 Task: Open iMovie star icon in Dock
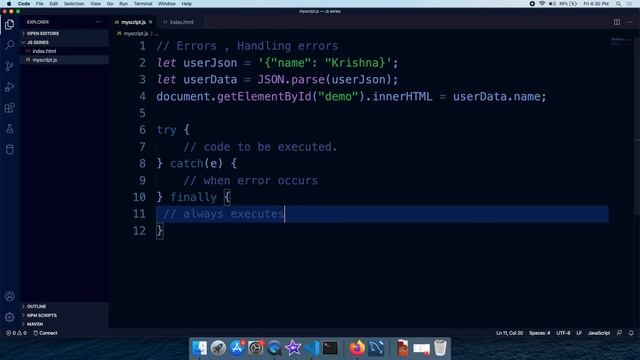[293, 348]
